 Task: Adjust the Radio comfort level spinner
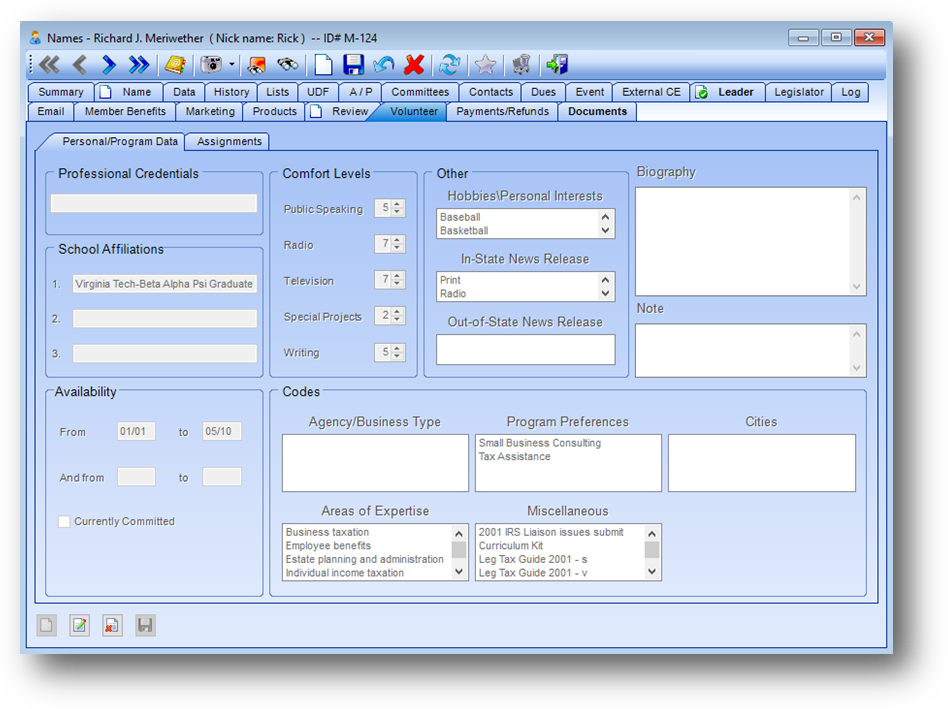coord(397,244)
